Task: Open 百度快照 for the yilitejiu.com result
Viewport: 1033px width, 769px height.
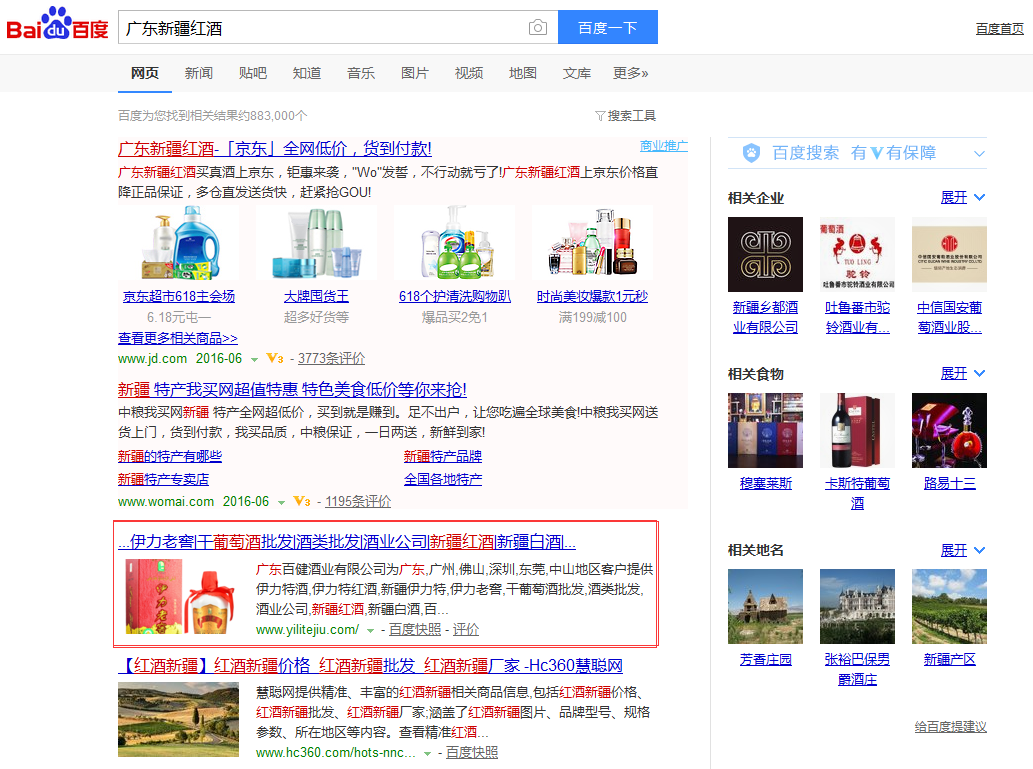Action: (415, 629)
